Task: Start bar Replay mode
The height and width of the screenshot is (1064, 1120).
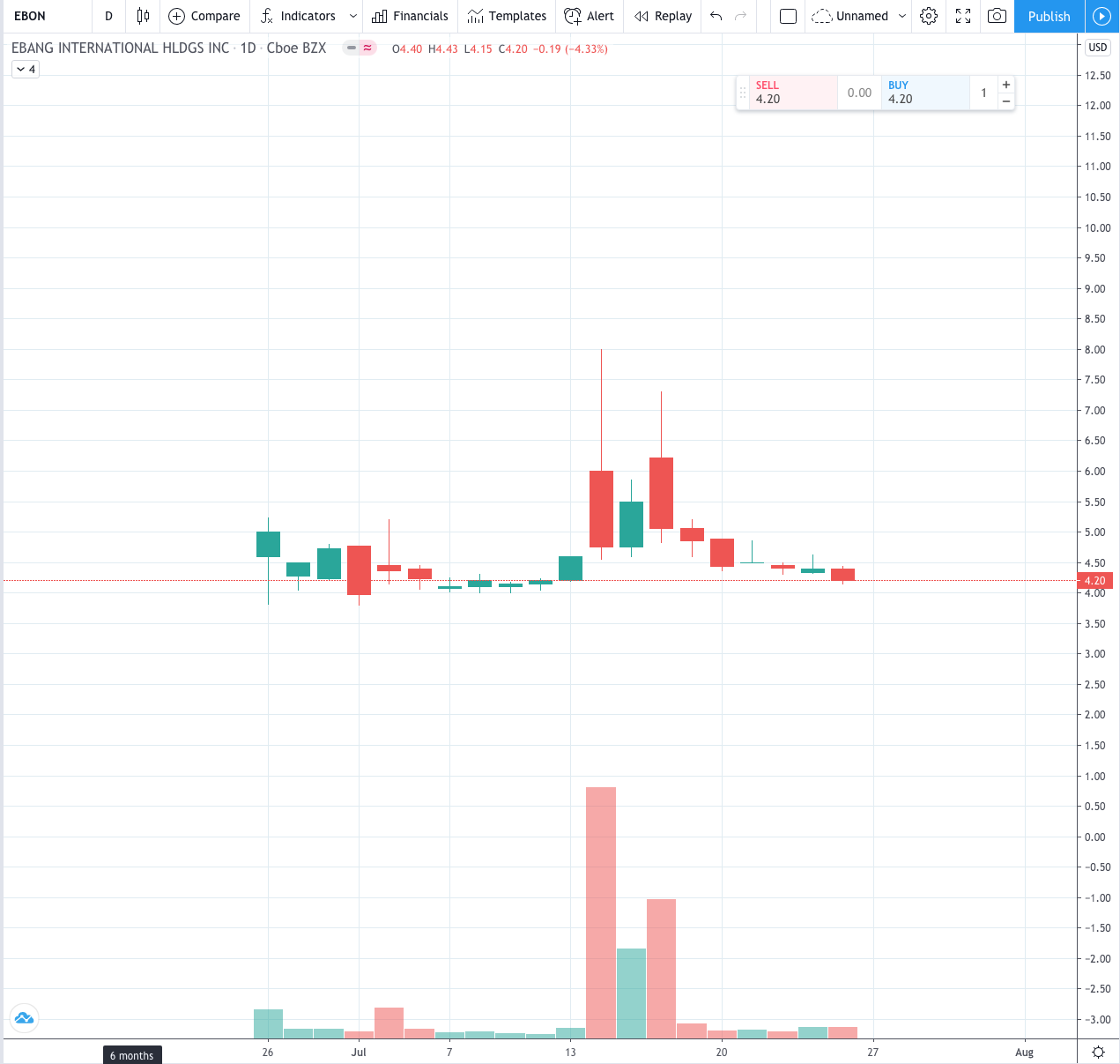Action: coord(664,16)
